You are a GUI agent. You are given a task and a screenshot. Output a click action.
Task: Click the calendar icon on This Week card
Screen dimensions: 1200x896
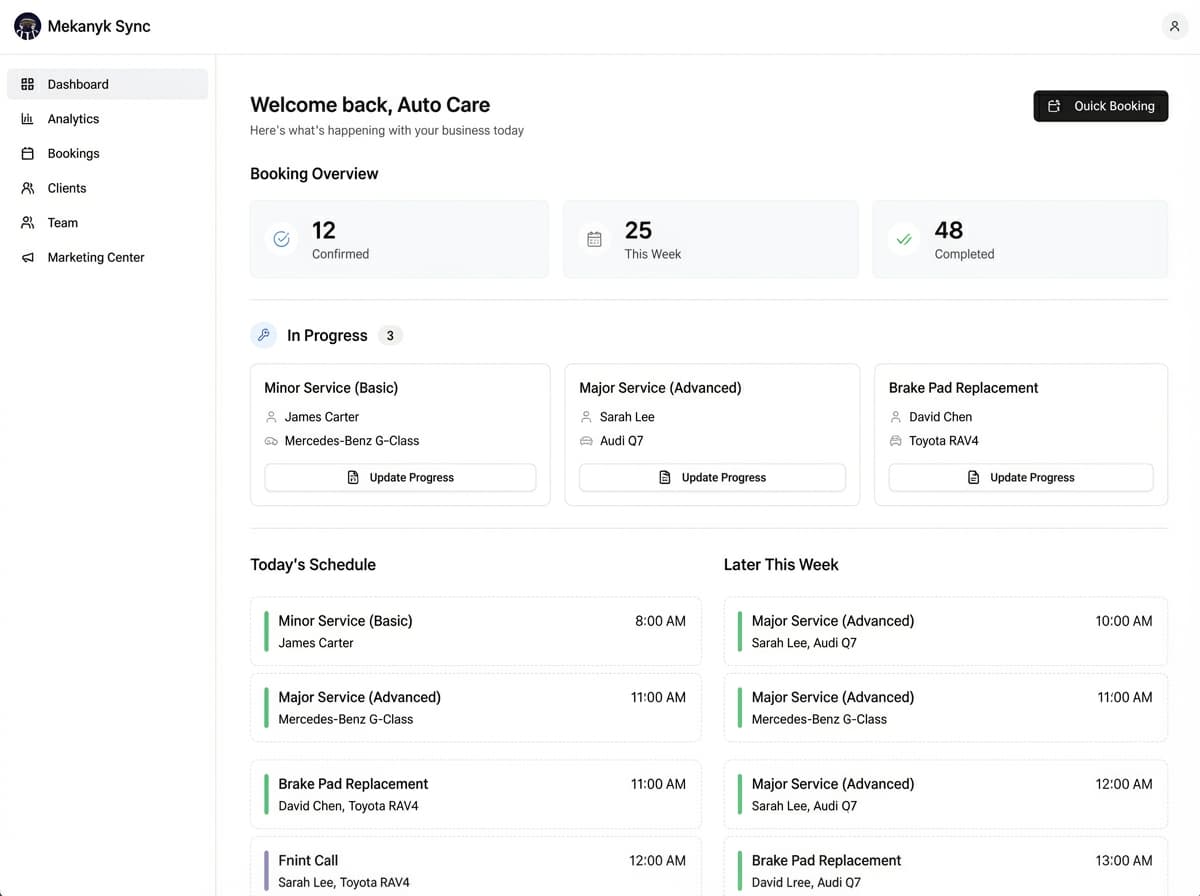(595, 239)
